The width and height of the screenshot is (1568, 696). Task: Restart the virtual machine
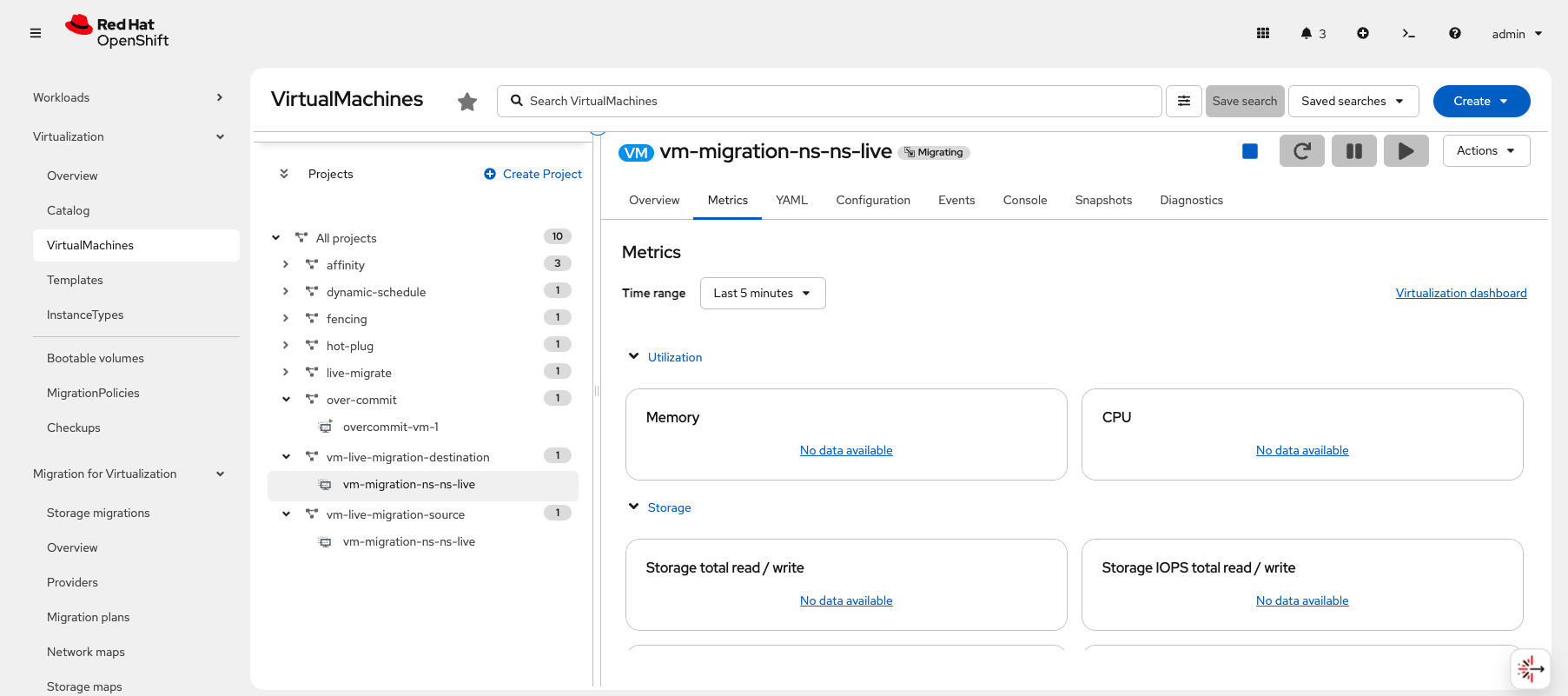click(1301, 151)
